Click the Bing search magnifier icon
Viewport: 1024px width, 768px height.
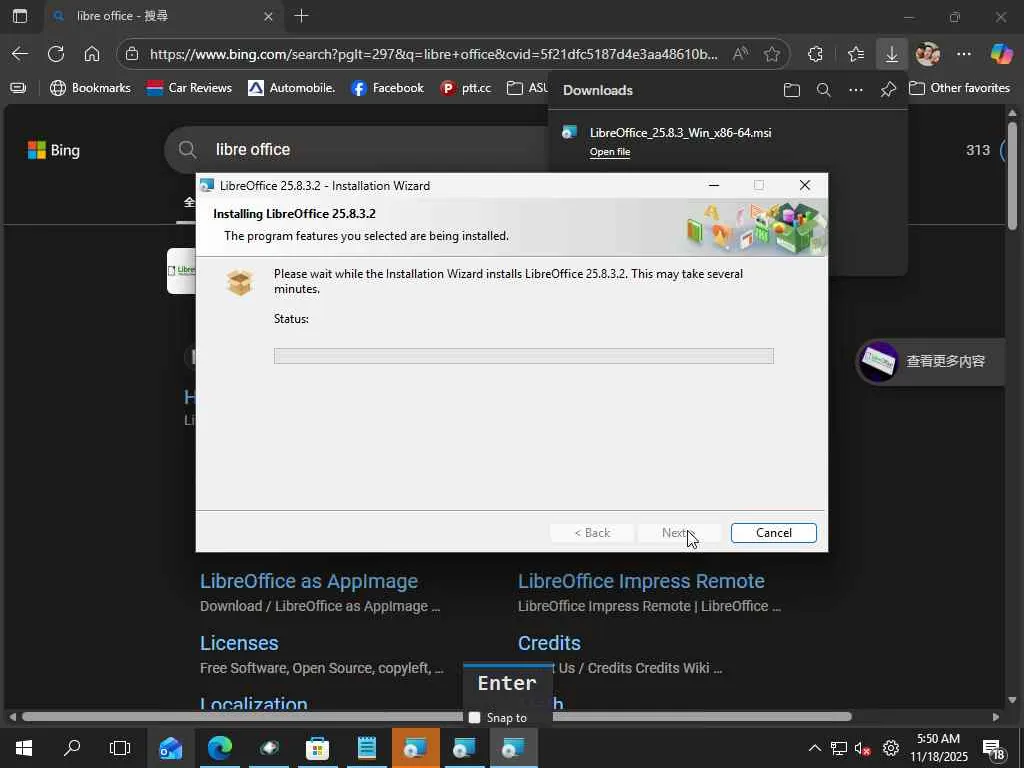coord(187,150)
